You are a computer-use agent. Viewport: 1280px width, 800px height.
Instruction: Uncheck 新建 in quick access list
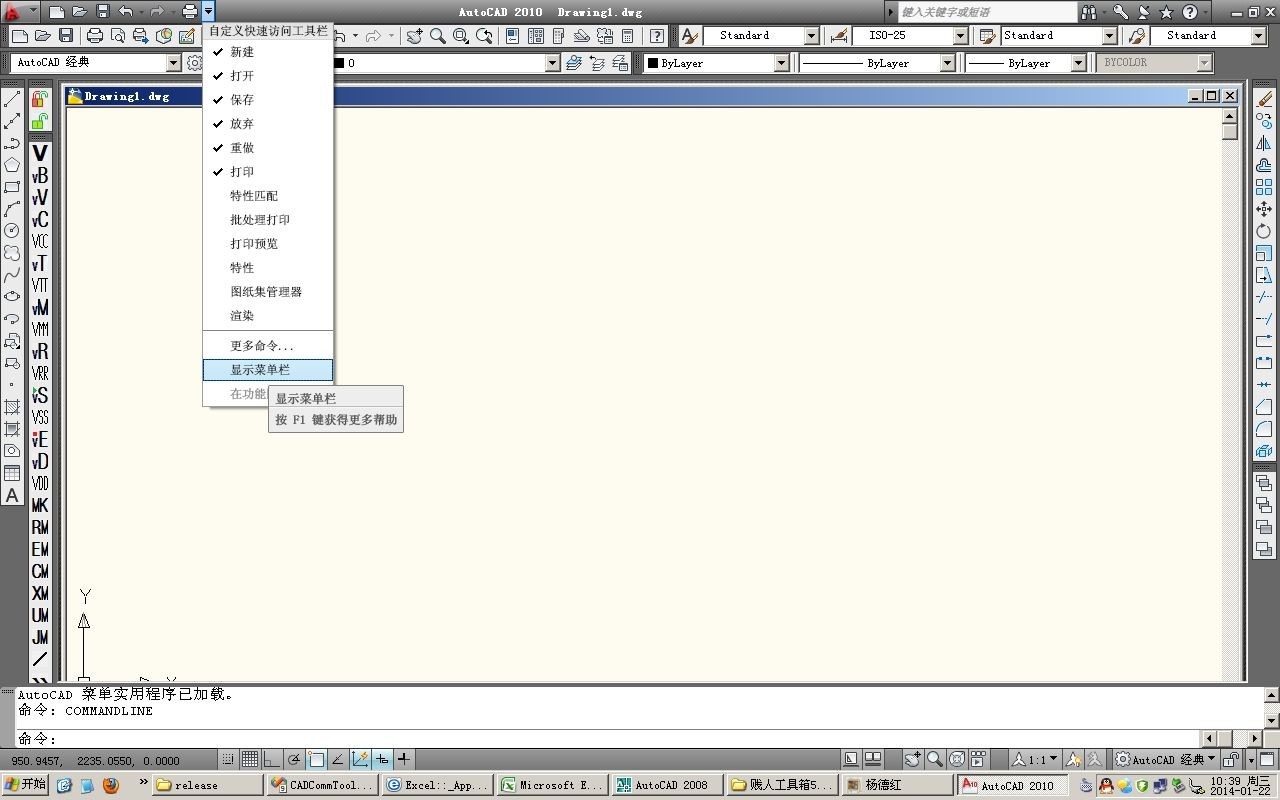pyautogui.click(x=242, y=52)
